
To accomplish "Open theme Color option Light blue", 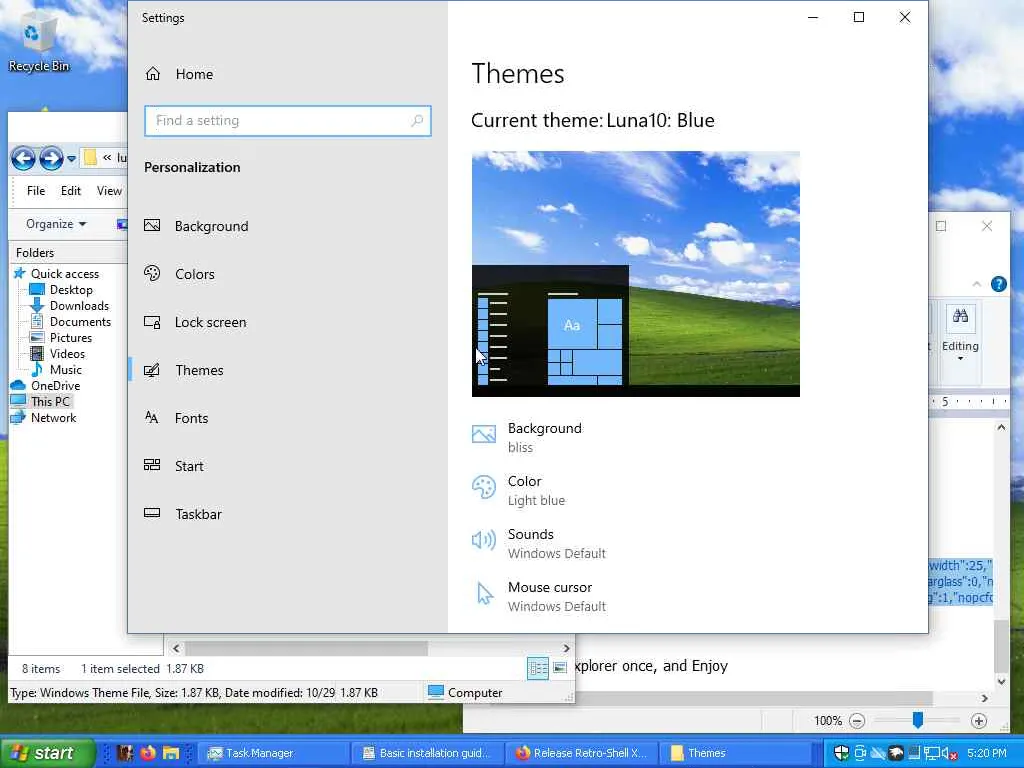I will click(519, 490).
